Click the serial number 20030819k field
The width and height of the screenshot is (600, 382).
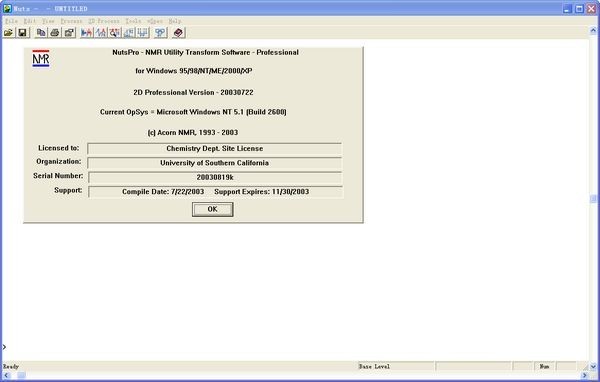215,177
